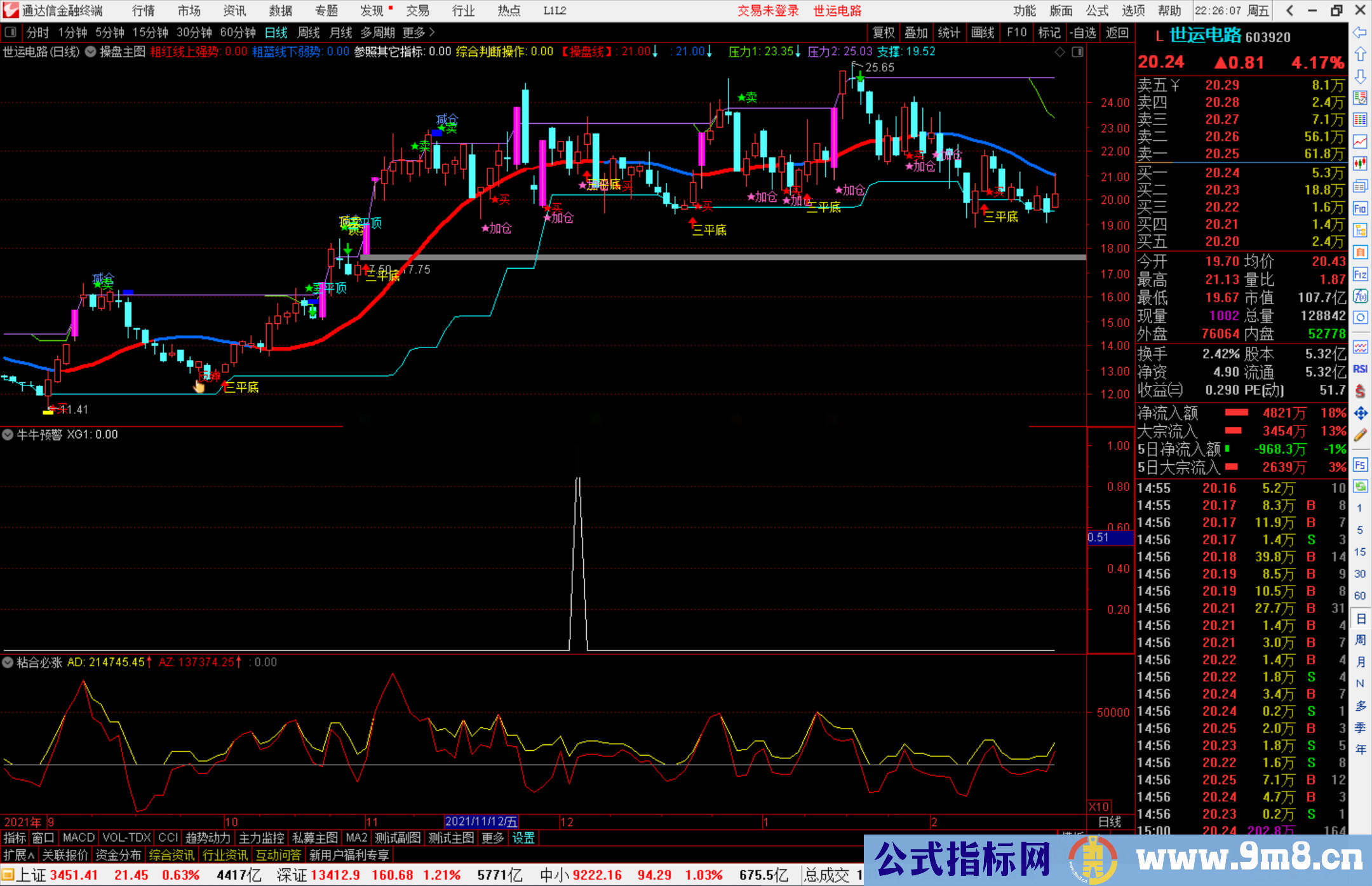Screen dimensions: 1372x886
Task: Click the 复权 button
Action: click(x=883, y=32)
